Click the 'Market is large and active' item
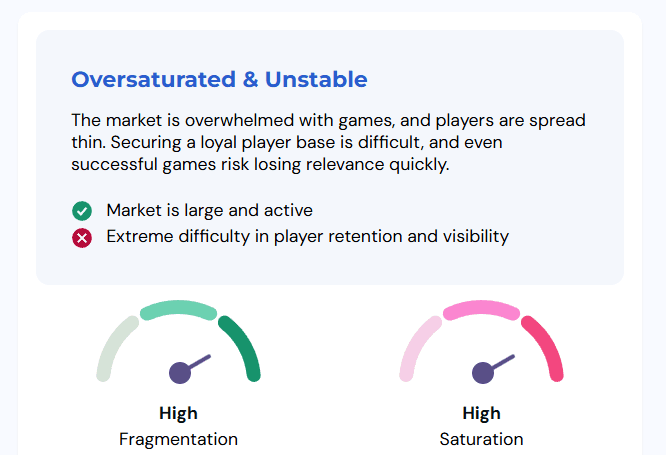The height and width of the screenshot is (455, 666). (209, 210)
